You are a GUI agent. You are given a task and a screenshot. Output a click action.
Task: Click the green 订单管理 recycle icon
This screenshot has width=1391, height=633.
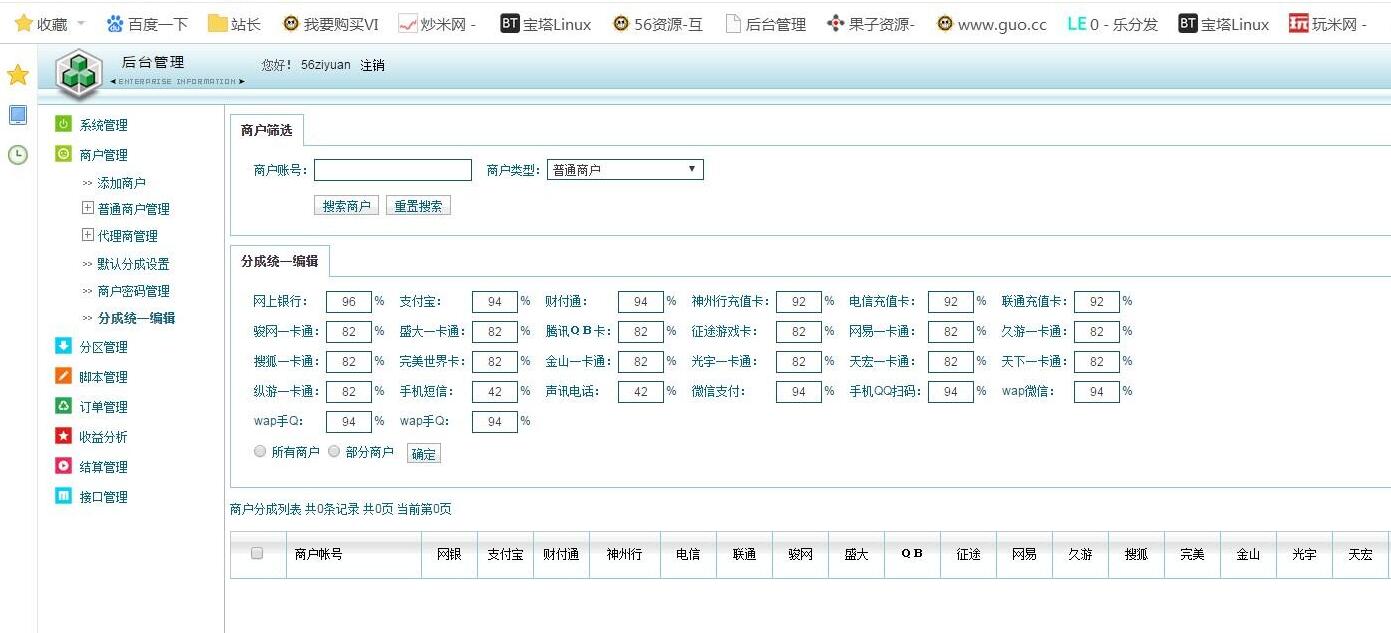coord(63,407)
